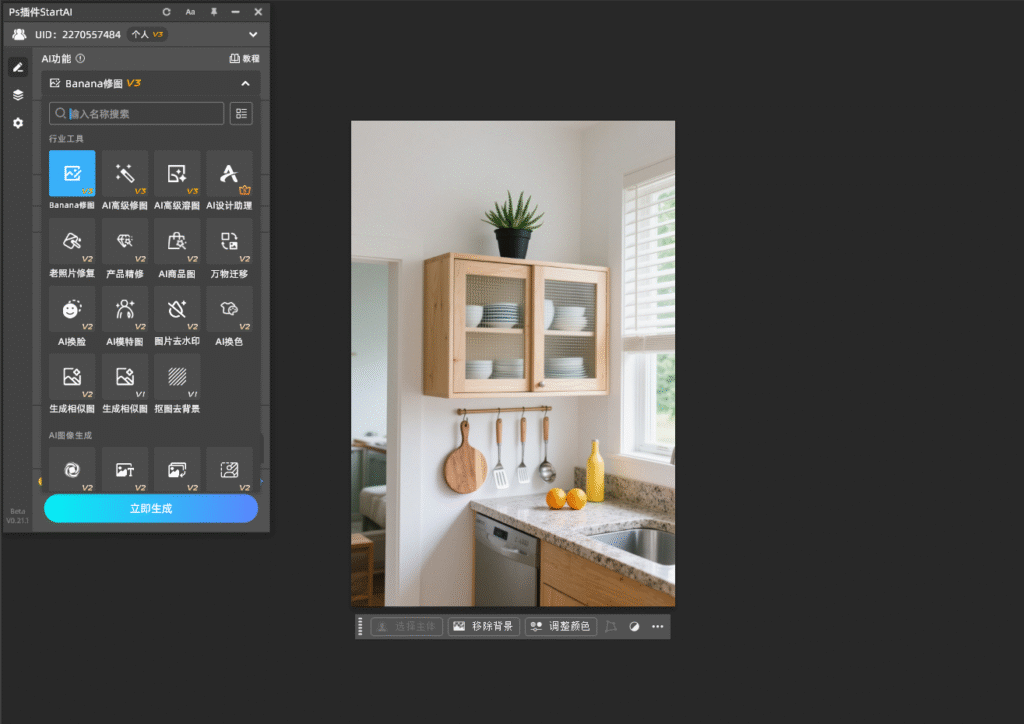Open the AI换脸 face swap tool
Screen dimensions: 1024x724
(72, 310)
